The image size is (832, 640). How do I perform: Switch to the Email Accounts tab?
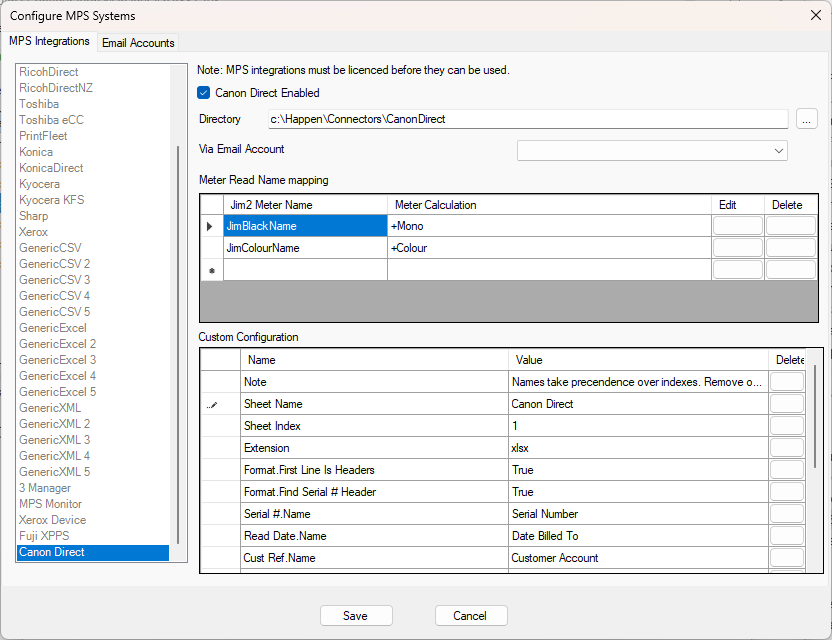click(x=138, y=43)
